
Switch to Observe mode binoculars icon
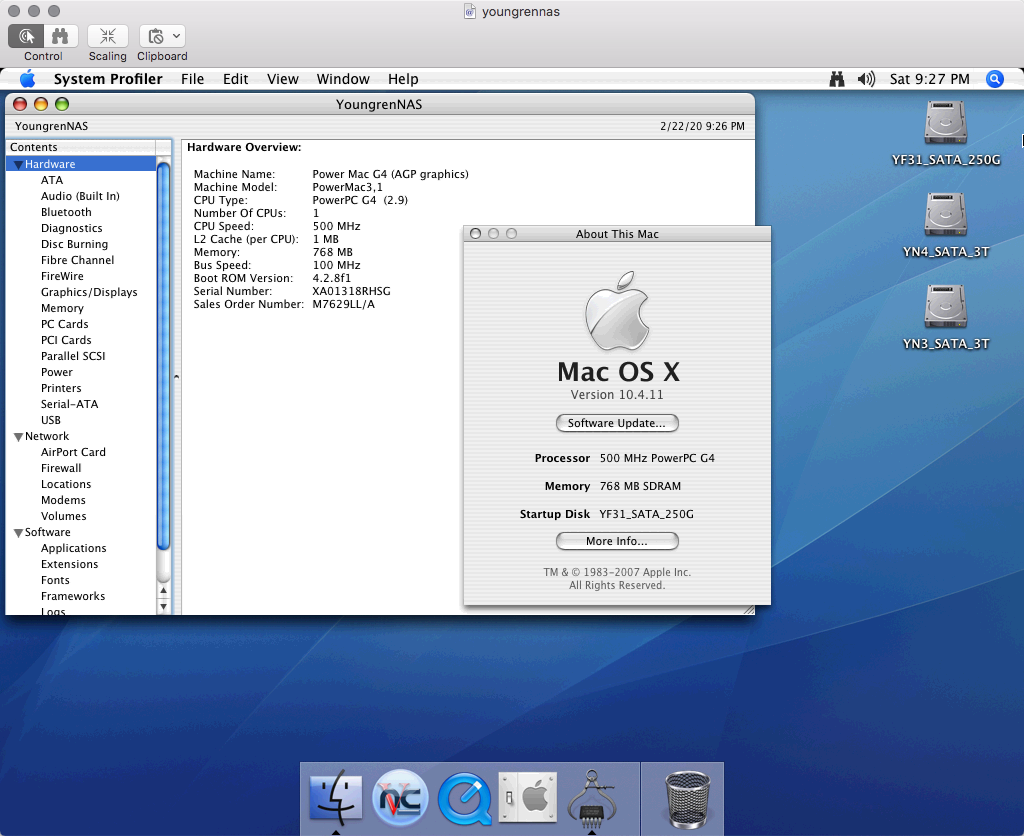[61, 36]
